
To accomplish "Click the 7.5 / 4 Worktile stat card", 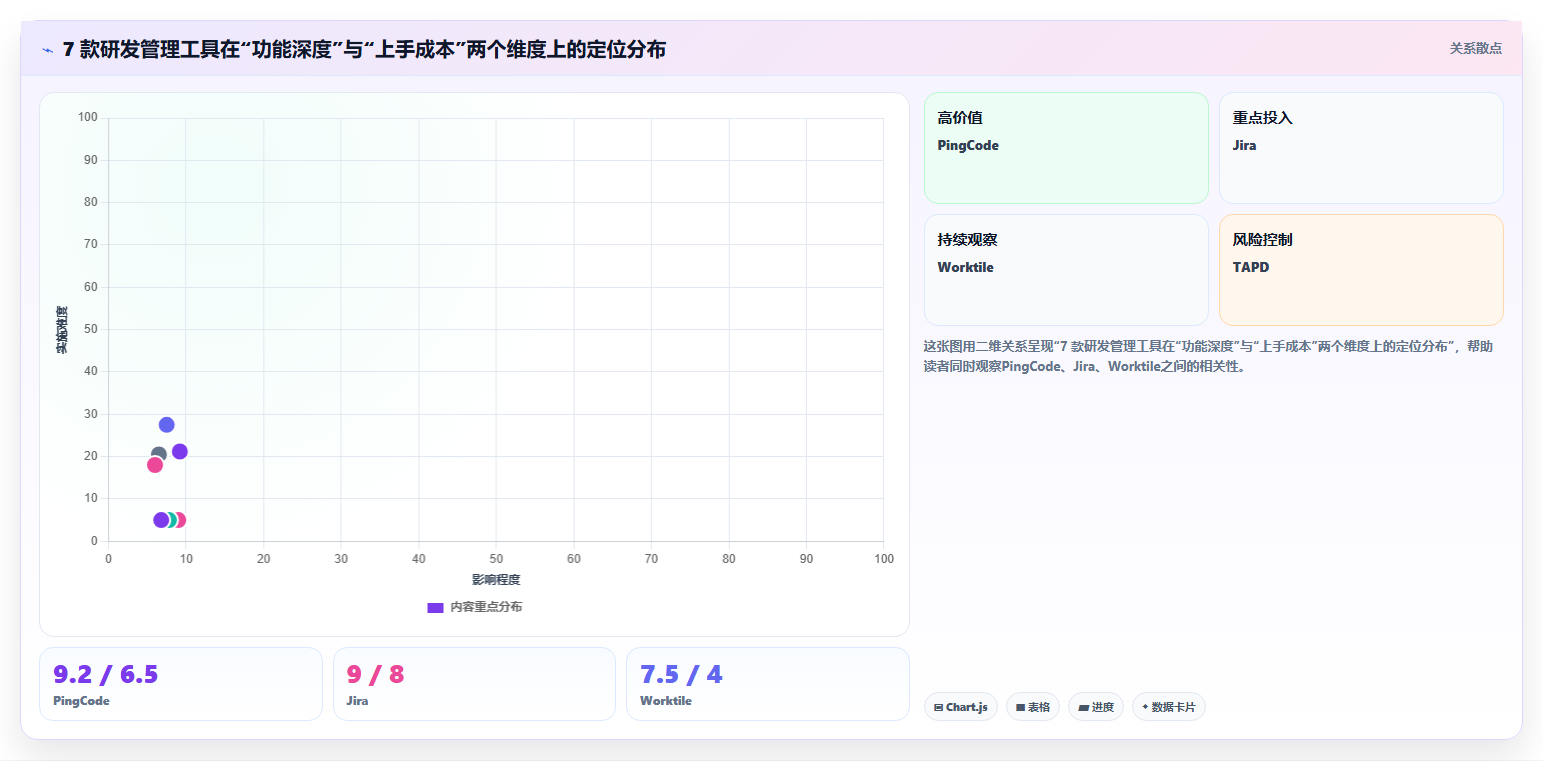I will [x=768, y=684].
